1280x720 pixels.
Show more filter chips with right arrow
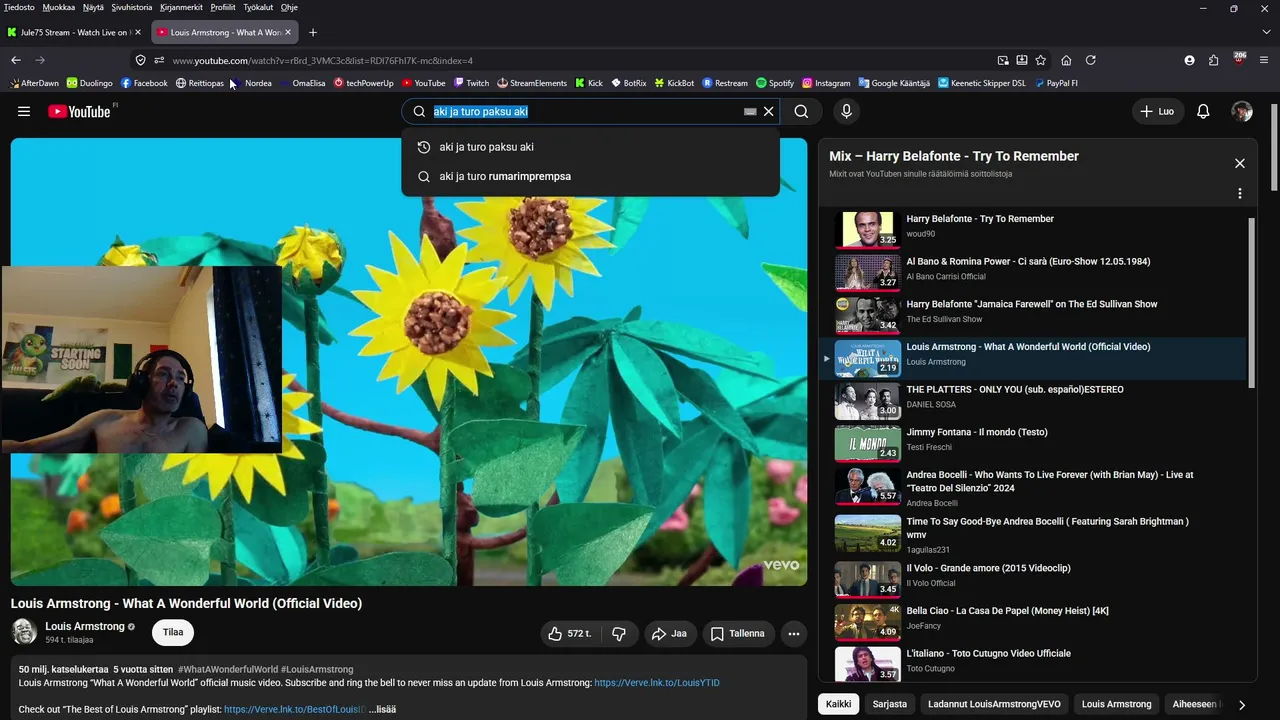1241,704
